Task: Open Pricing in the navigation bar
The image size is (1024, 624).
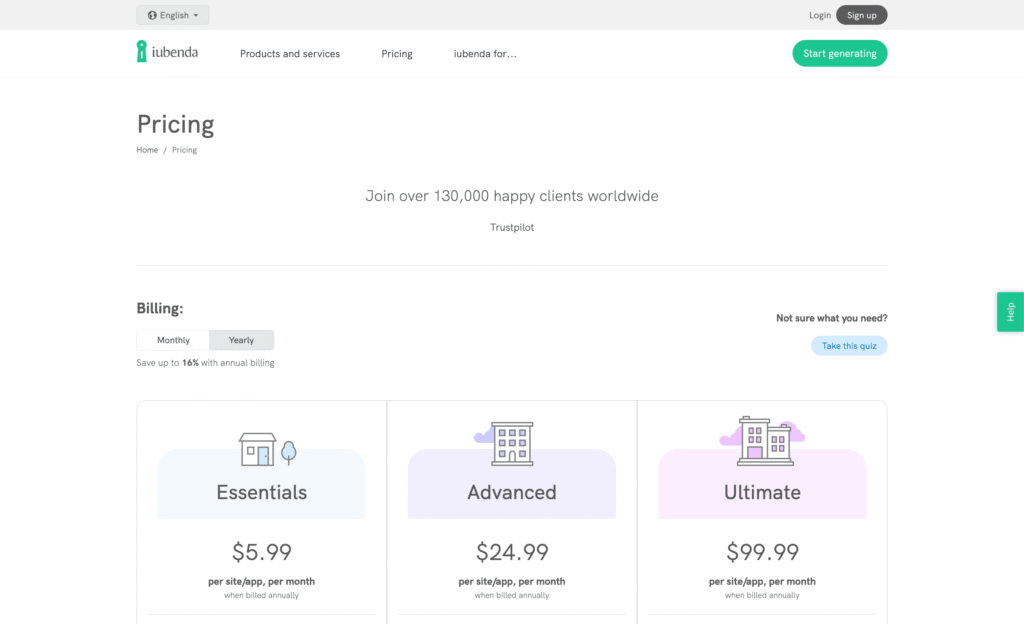Action: point(397,54)
